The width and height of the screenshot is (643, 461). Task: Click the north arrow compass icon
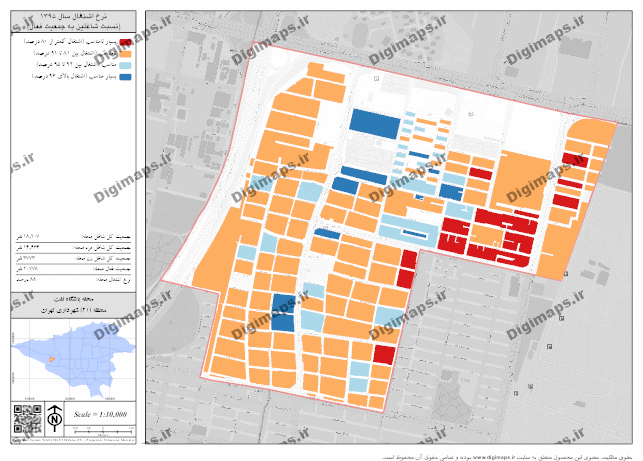[53, 415]
